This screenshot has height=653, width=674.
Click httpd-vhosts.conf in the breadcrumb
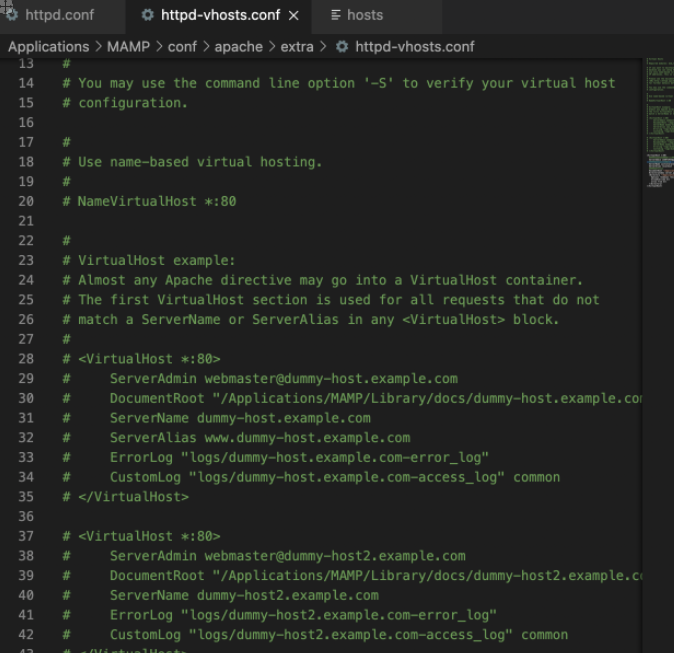415,46
